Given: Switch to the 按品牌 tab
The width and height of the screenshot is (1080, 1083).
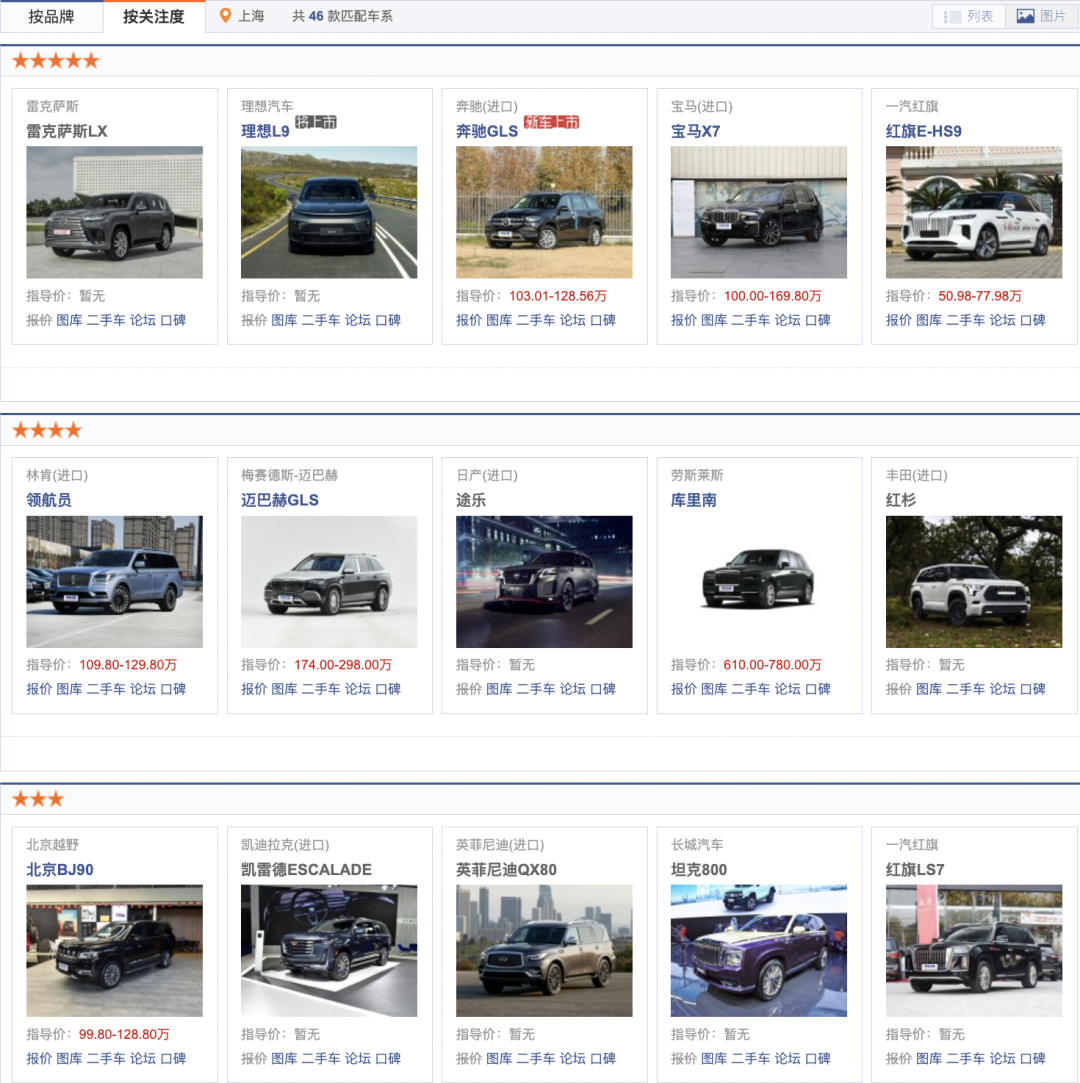Looking at the screenshot, I should pos(51,17).
